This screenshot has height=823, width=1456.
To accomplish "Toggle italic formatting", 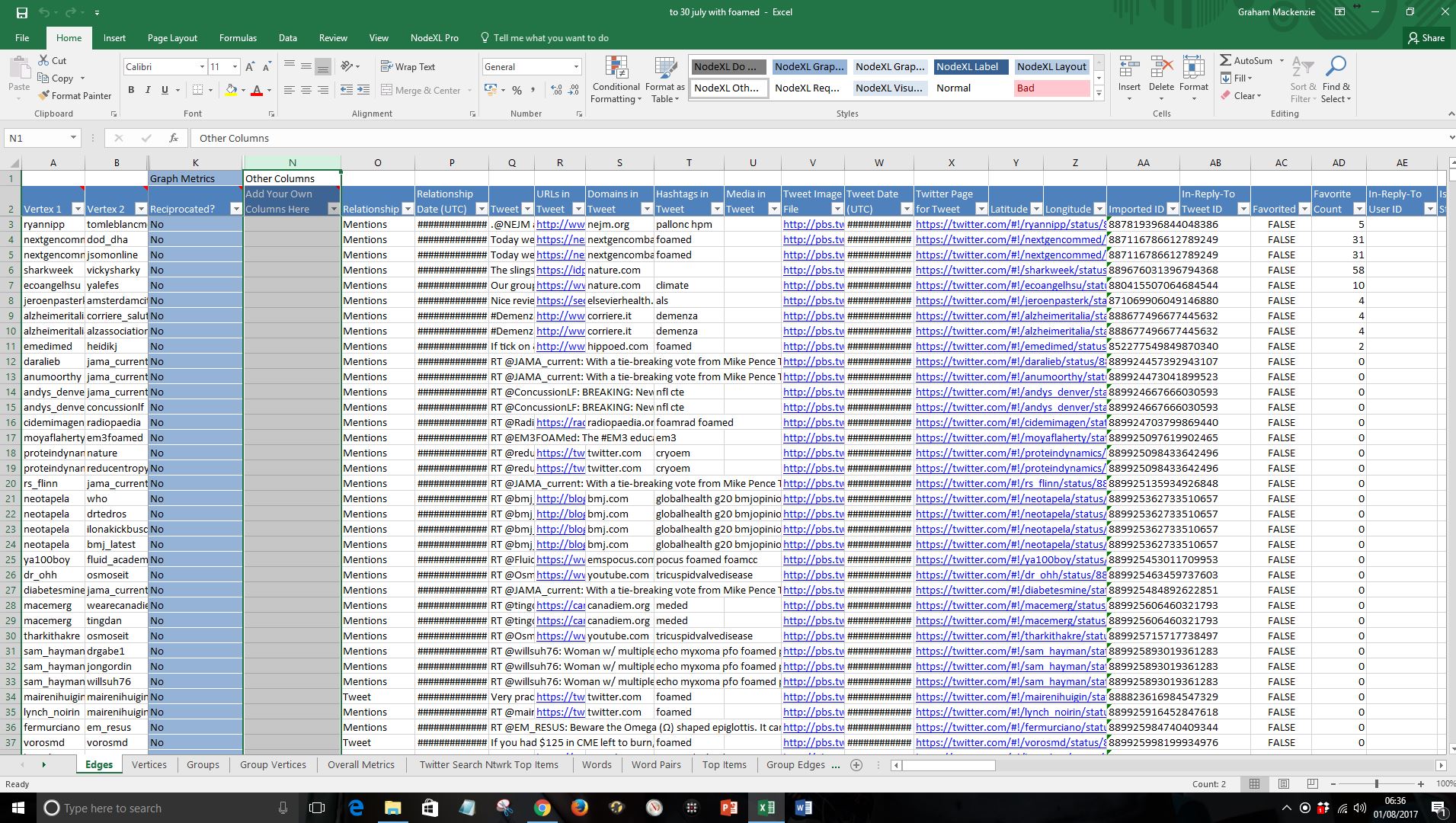I will coord(148,90).
